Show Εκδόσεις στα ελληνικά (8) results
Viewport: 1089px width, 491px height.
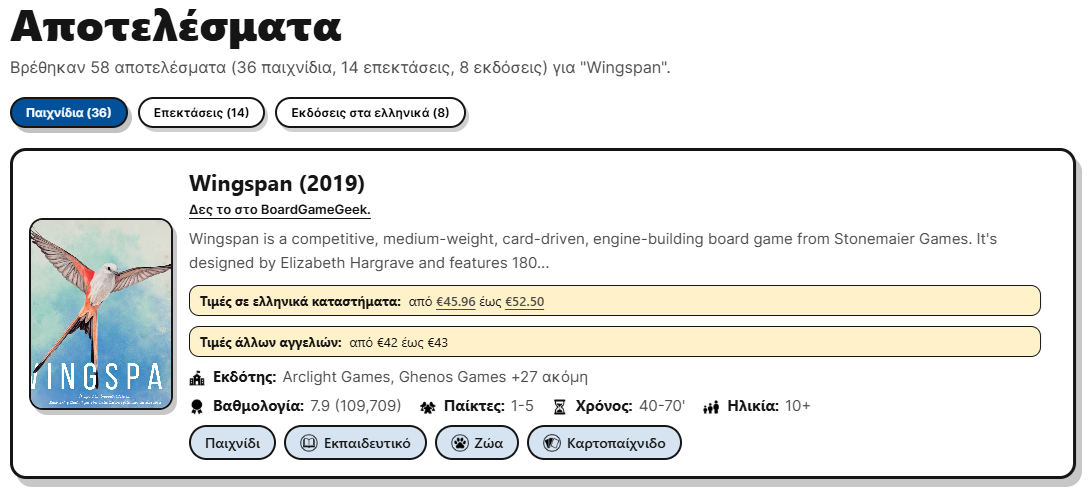coord(370,113)
